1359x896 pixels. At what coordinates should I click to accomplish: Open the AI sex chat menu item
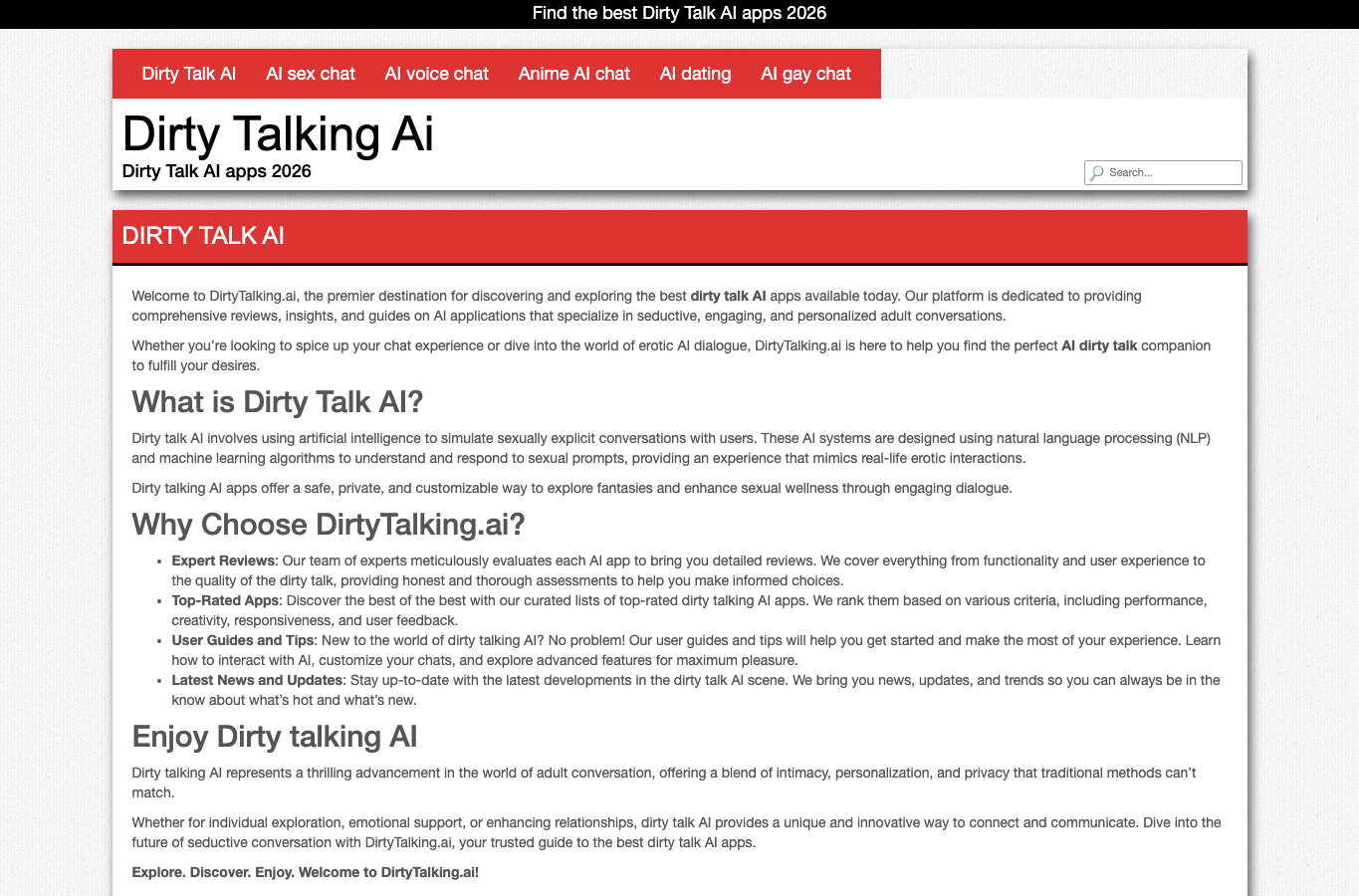pyautogui.click(x=311, y=74)
